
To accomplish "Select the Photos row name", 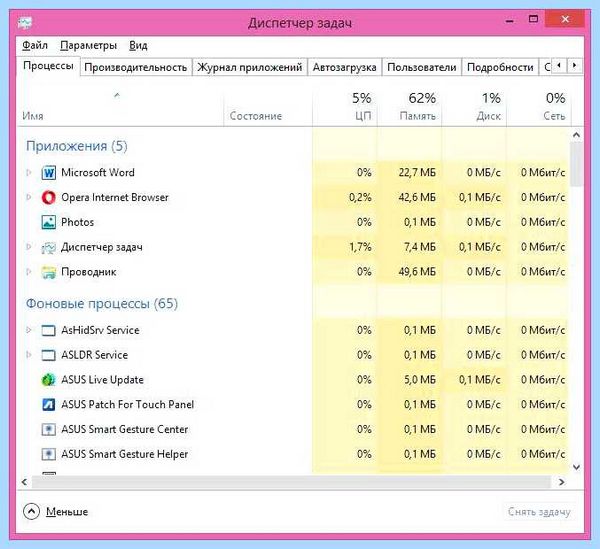I will coord(77,222).
